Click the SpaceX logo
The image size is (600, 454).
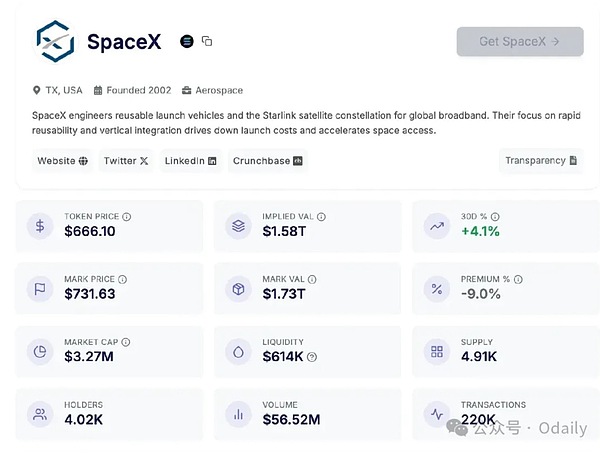click(56, 41)
